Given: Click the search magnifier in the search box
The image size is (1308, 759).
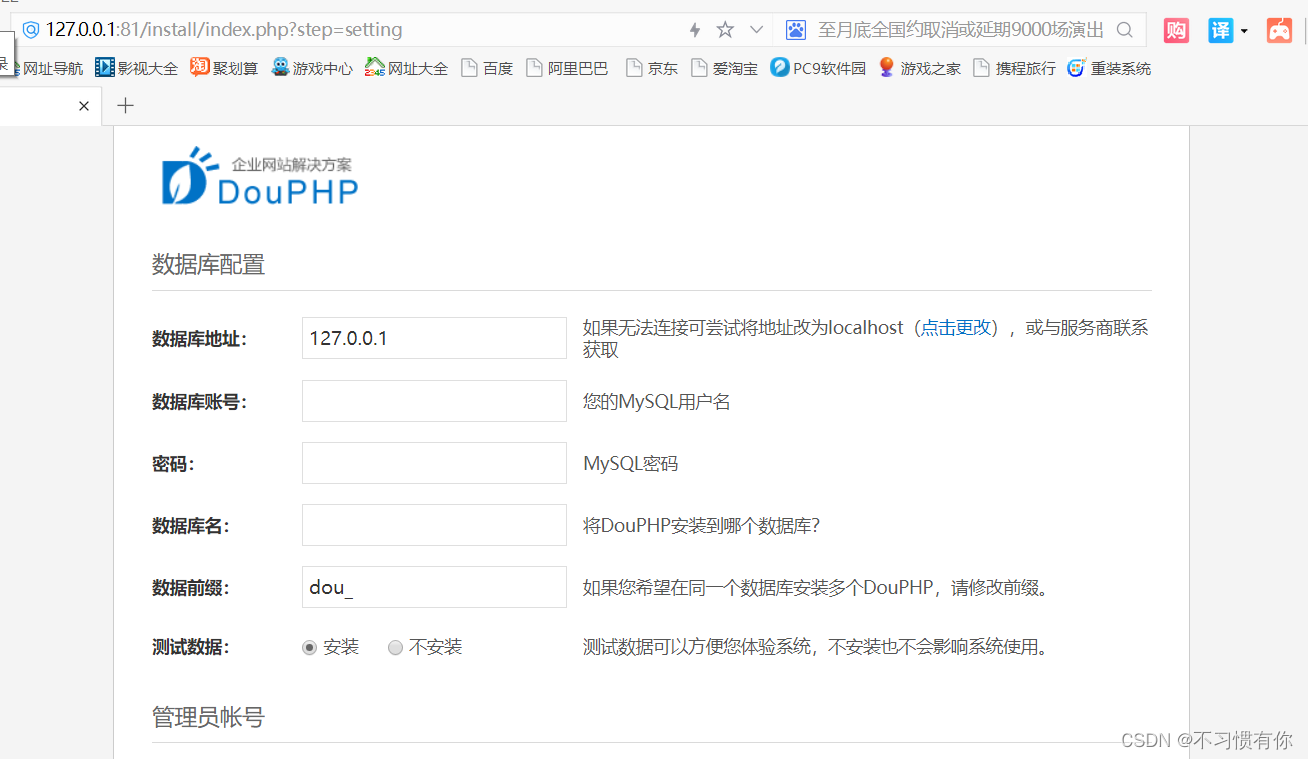Looking at the screenshot, I should (x=1125, y=30).
